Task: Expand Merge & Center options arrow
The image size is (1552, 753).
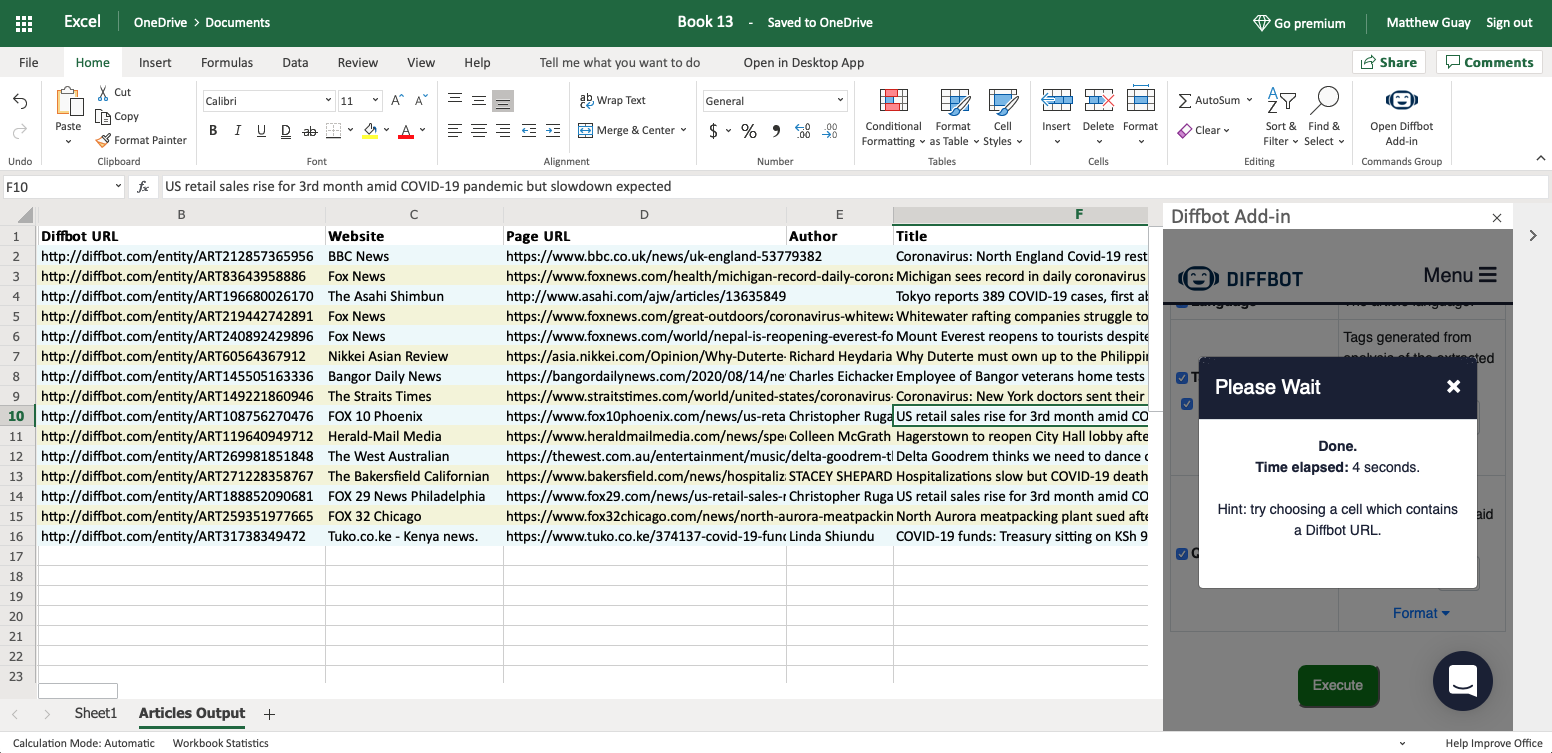Action: (x=683, y=130)
